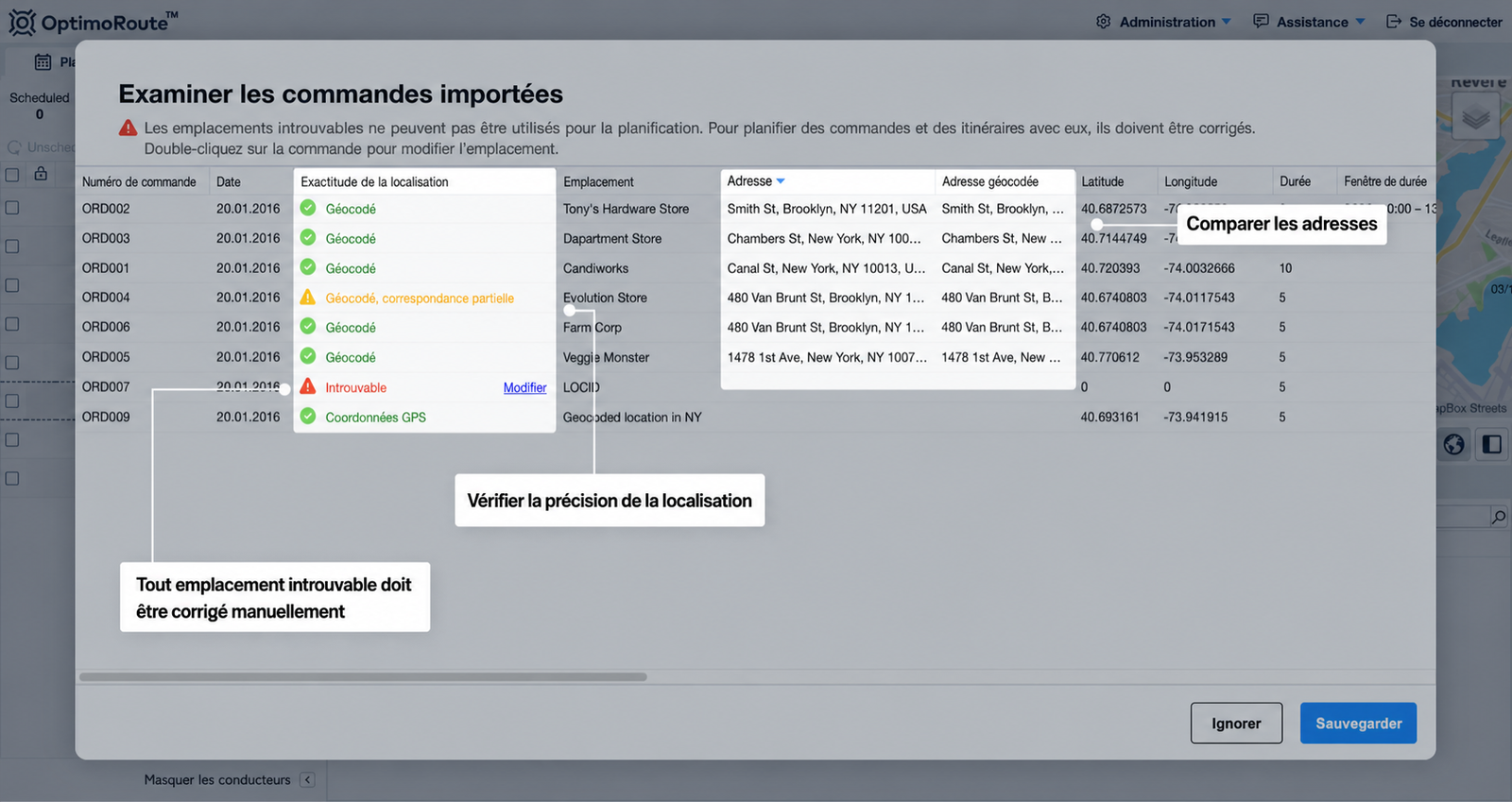Click the OptimoRoute logo icon
The width and height of the screenshot is (1512, 802).
coord(22,22)
